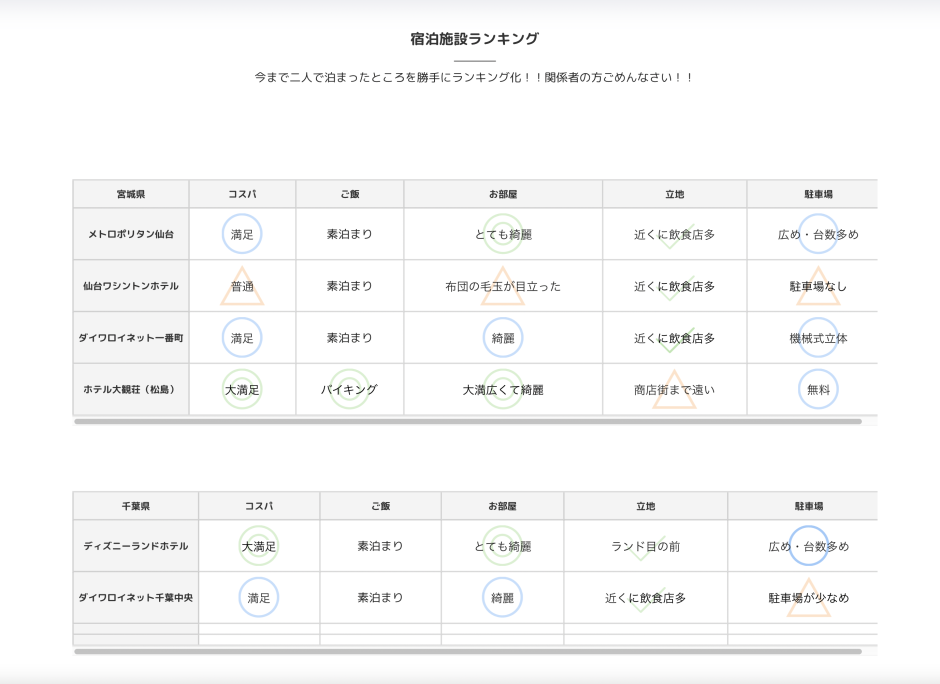Select コスパ header in 宮城県 table

pos(242,194)
